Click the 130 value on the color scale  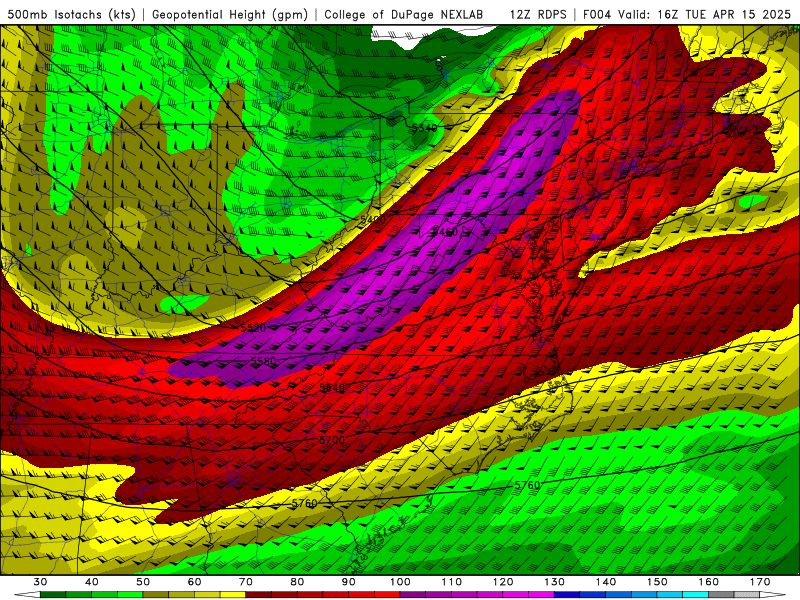pos(555,582)
